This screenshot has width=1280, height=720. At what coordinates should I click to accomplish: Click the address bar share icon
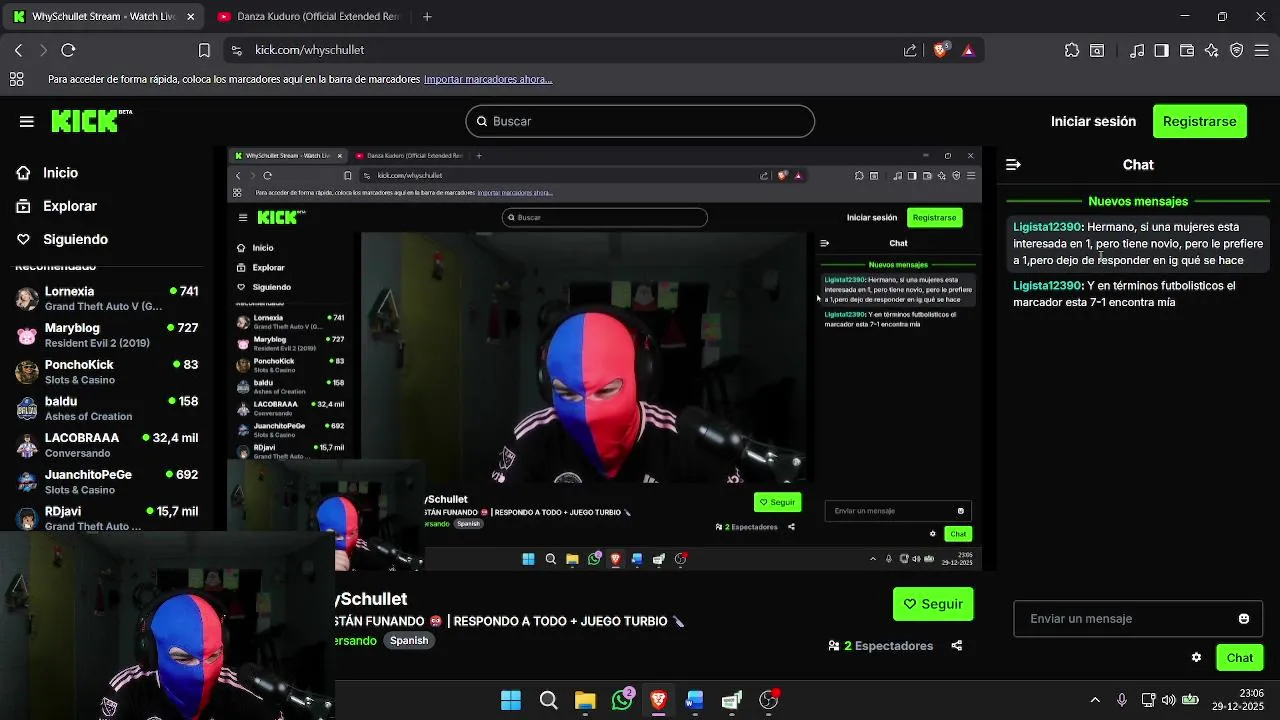coord(910,50)
